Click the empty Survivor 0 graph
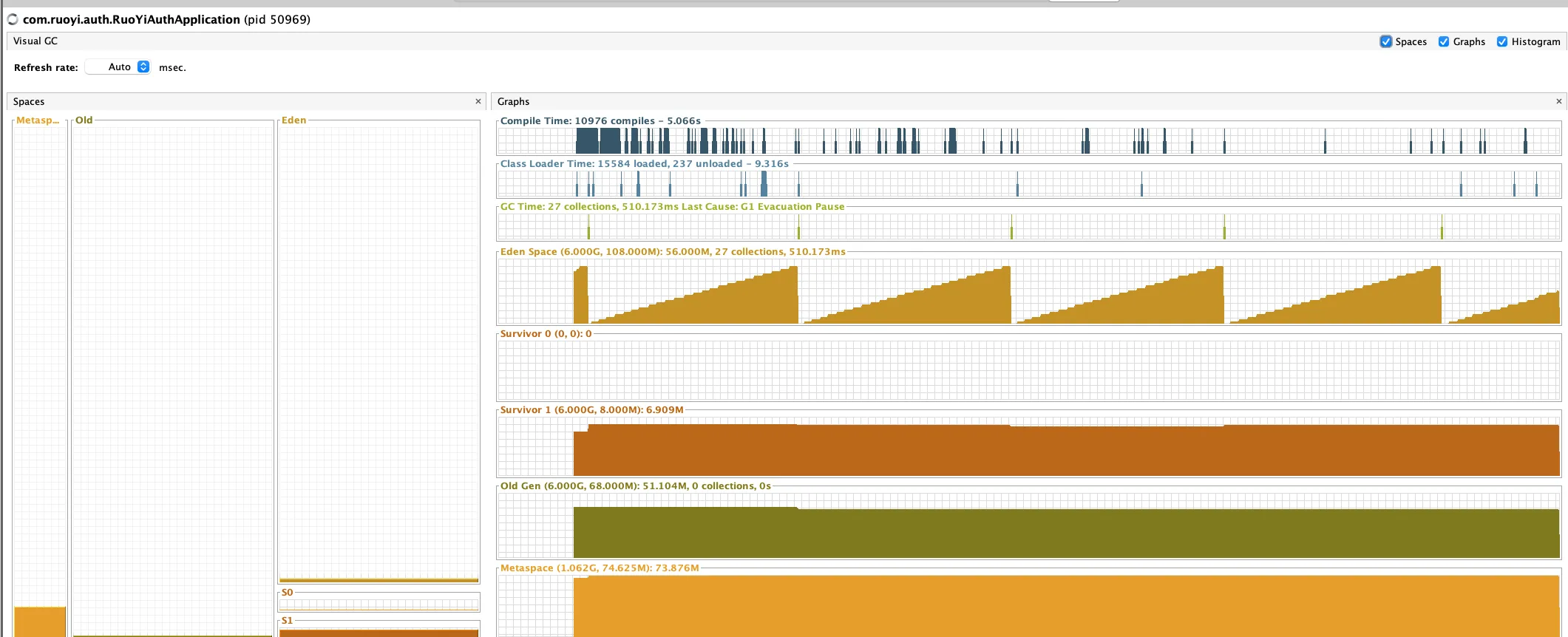Viewport: 1568px width, 637px height. 1028,369
